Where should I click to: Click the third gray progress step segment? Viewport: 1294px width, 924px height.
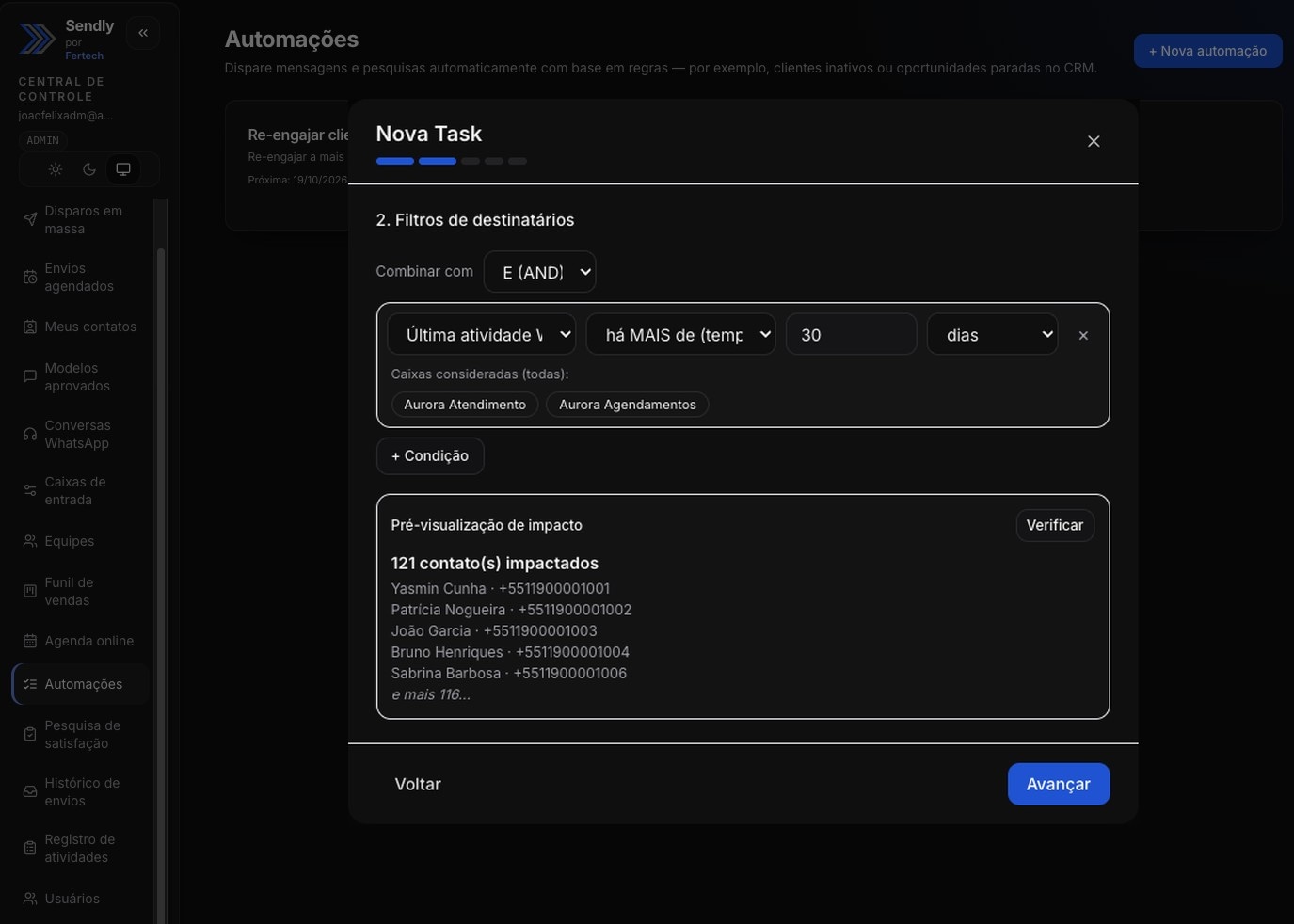[x=471, y=161]
